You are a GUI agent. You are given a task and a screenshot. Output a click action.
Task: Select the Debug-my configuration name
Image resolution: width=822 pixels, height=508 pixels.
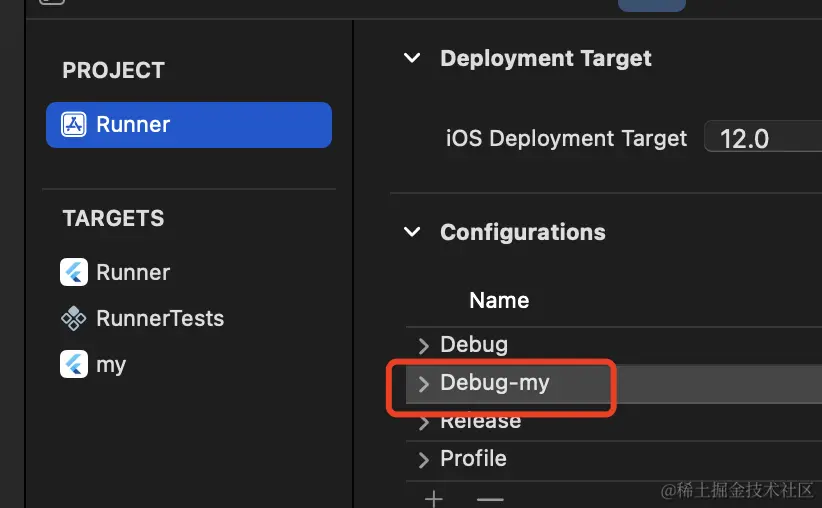point(495,382)
